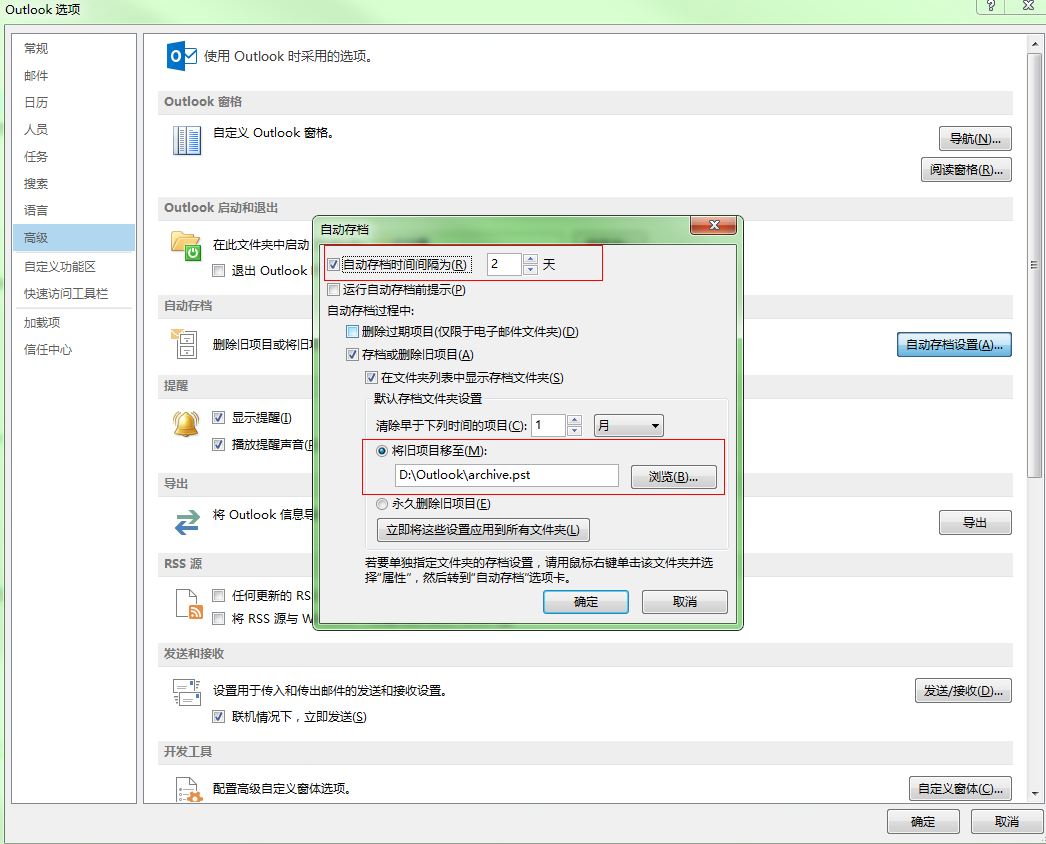
Task: Click the developer tools custom form icon
Action: [189, 790]
